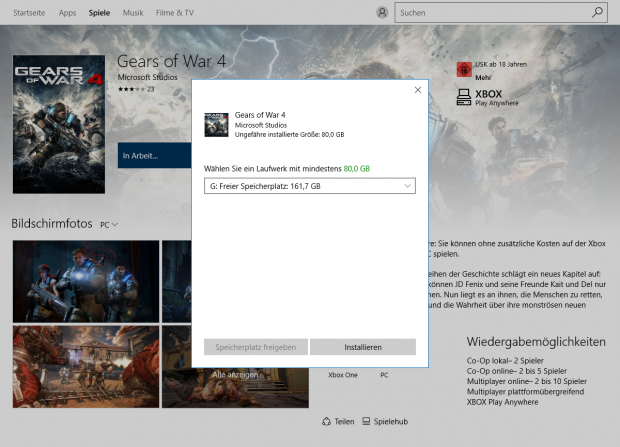The image size is (620, 447).
Task: Close the install dialog
Action: [x=418, y=90]
